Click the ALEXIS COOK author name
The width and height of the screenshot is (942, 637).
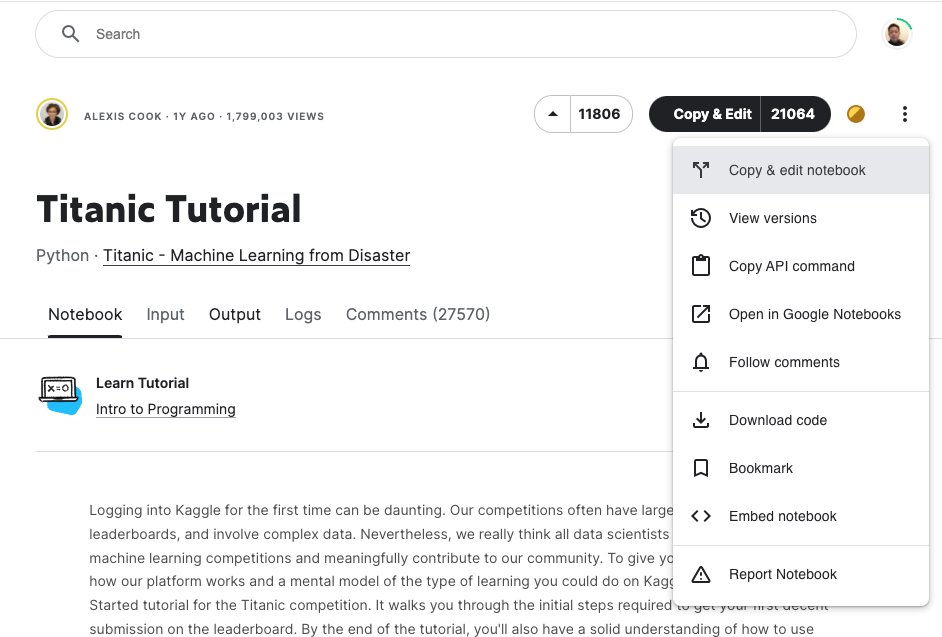tap(123, 117)
